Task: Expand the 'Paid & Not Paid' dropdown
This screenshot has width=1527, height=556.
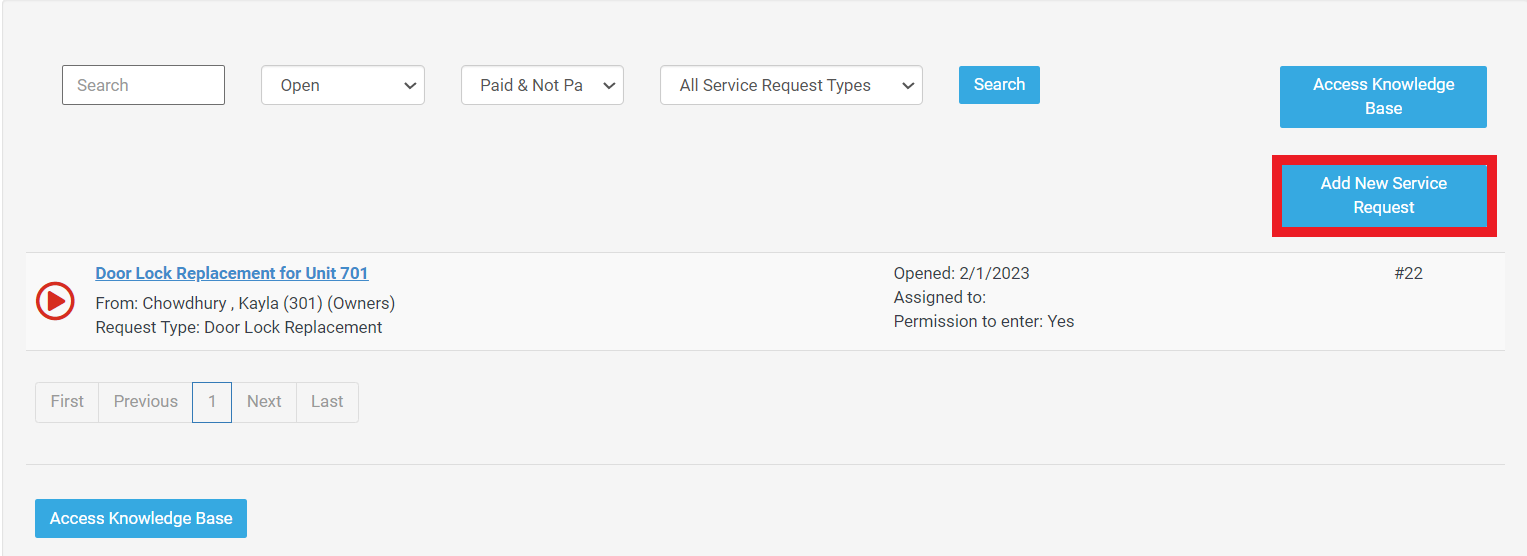Action: tap(542, 85)
